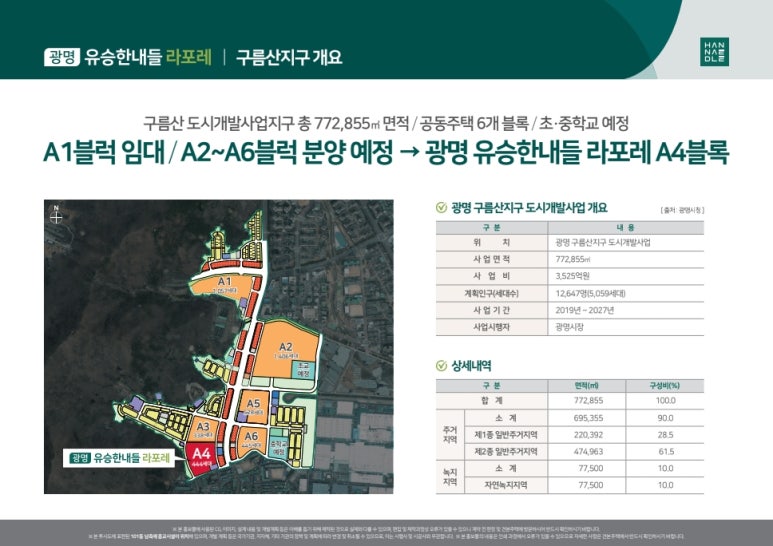The image size is (773, 546).
Task: Click the headline A1블럭 임대 text
Action: tap(105, 152)
